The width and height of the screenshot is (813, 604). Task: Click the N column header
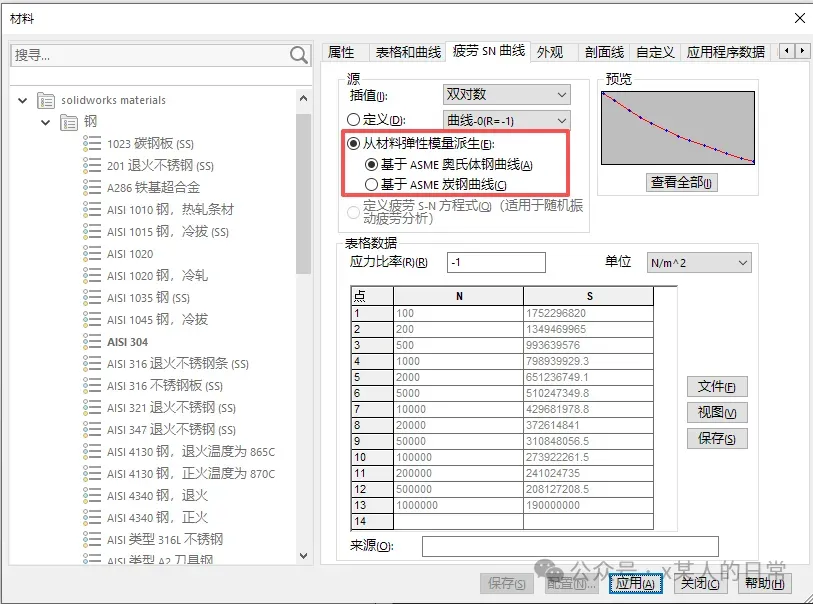[458, 296]
